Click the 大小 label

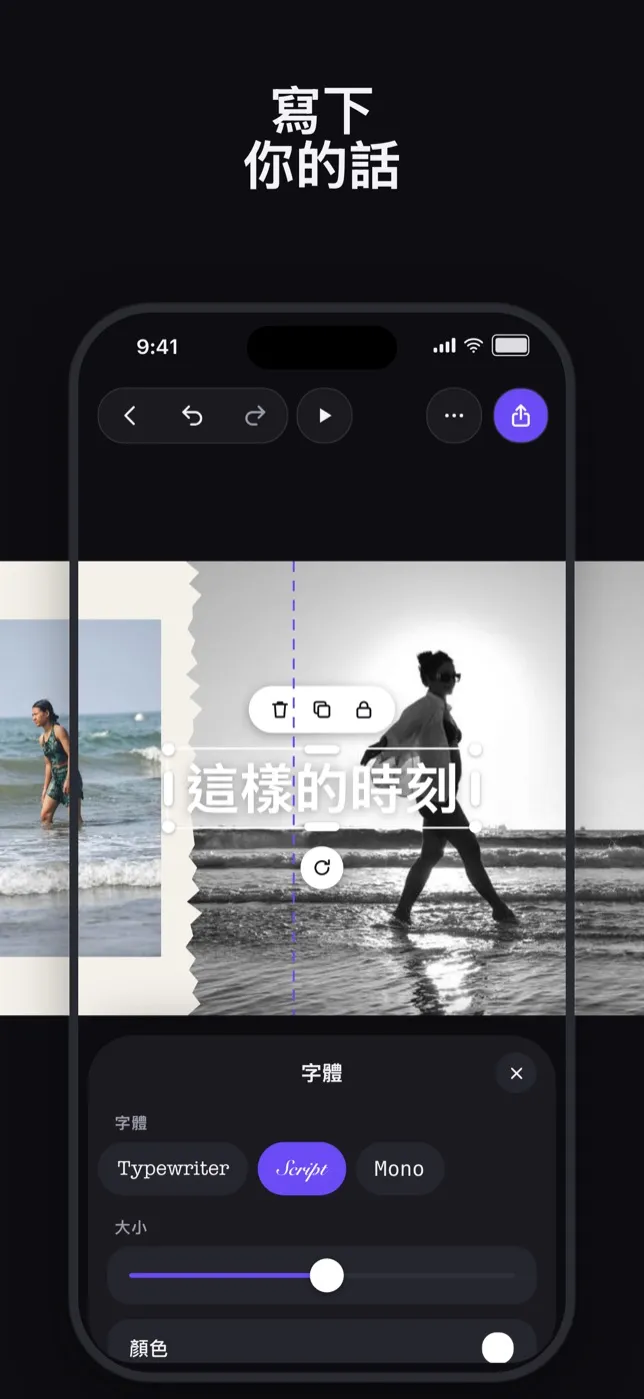coord(130,1226)
